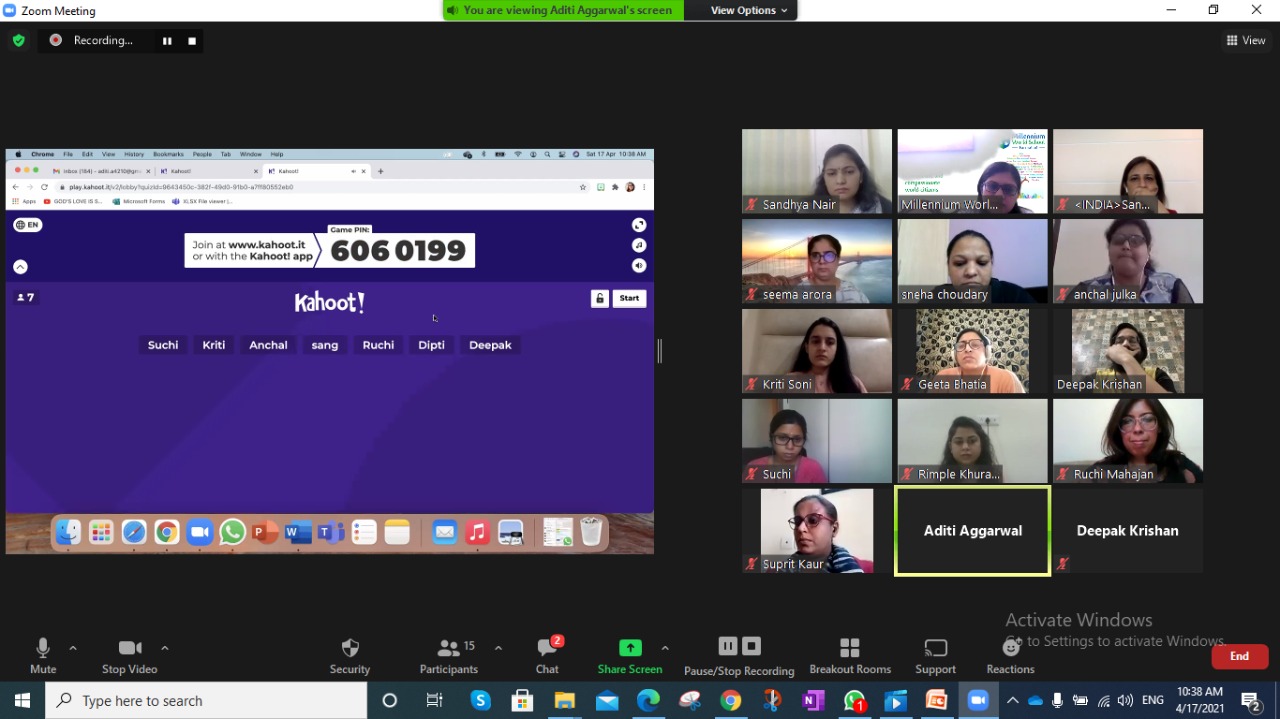Image resolution: width=1280 pixels, height=719 pixels.
Task: Toggle the Kahoot sound volume icon
Action: (639, 265)
